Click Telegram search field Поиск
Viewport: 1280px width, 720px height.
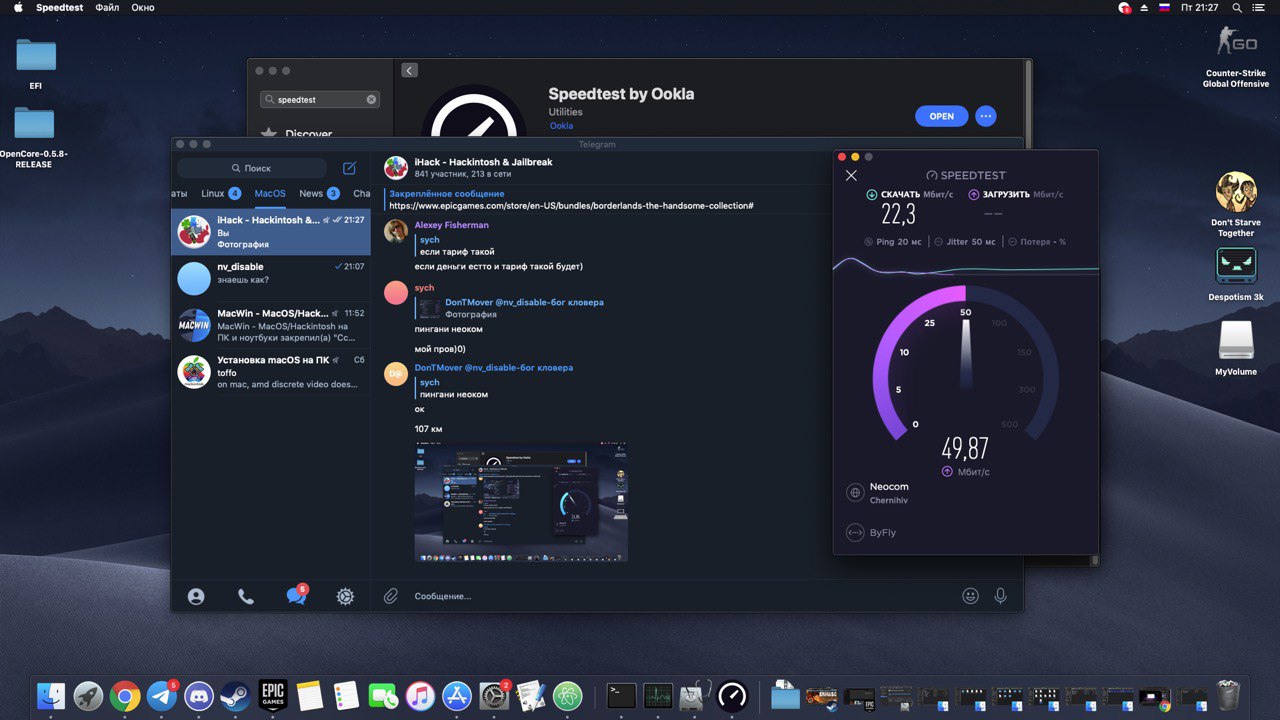pyautogui.click(x=252, y=168)
